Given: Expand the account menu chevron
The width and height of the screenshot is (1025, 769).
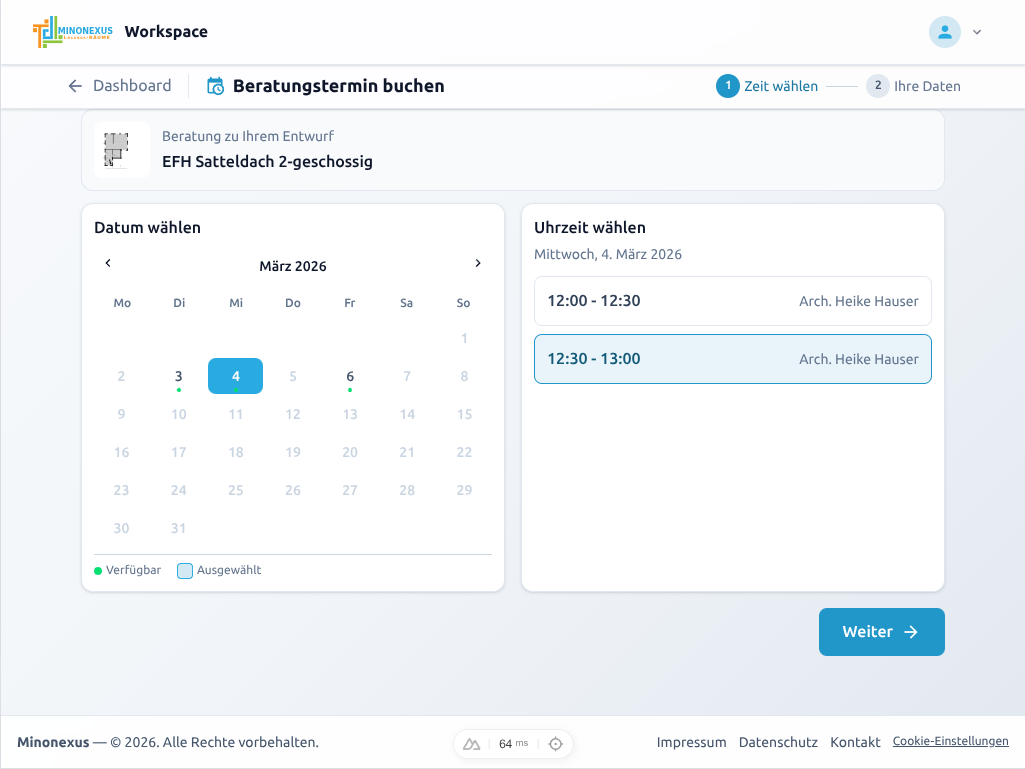Looking at the screenshot, I should click(977, 31).
